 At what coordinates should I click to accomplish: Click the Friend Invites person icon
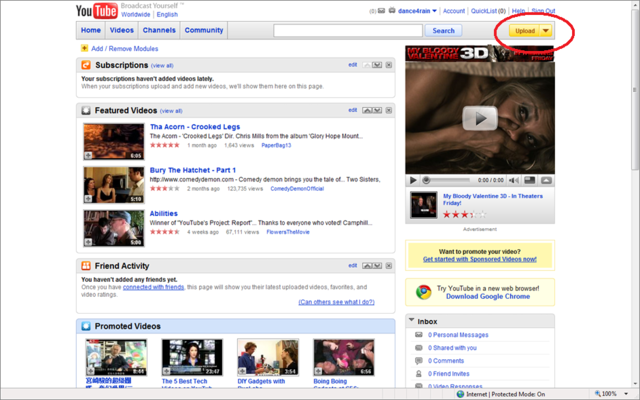point(418,373)
